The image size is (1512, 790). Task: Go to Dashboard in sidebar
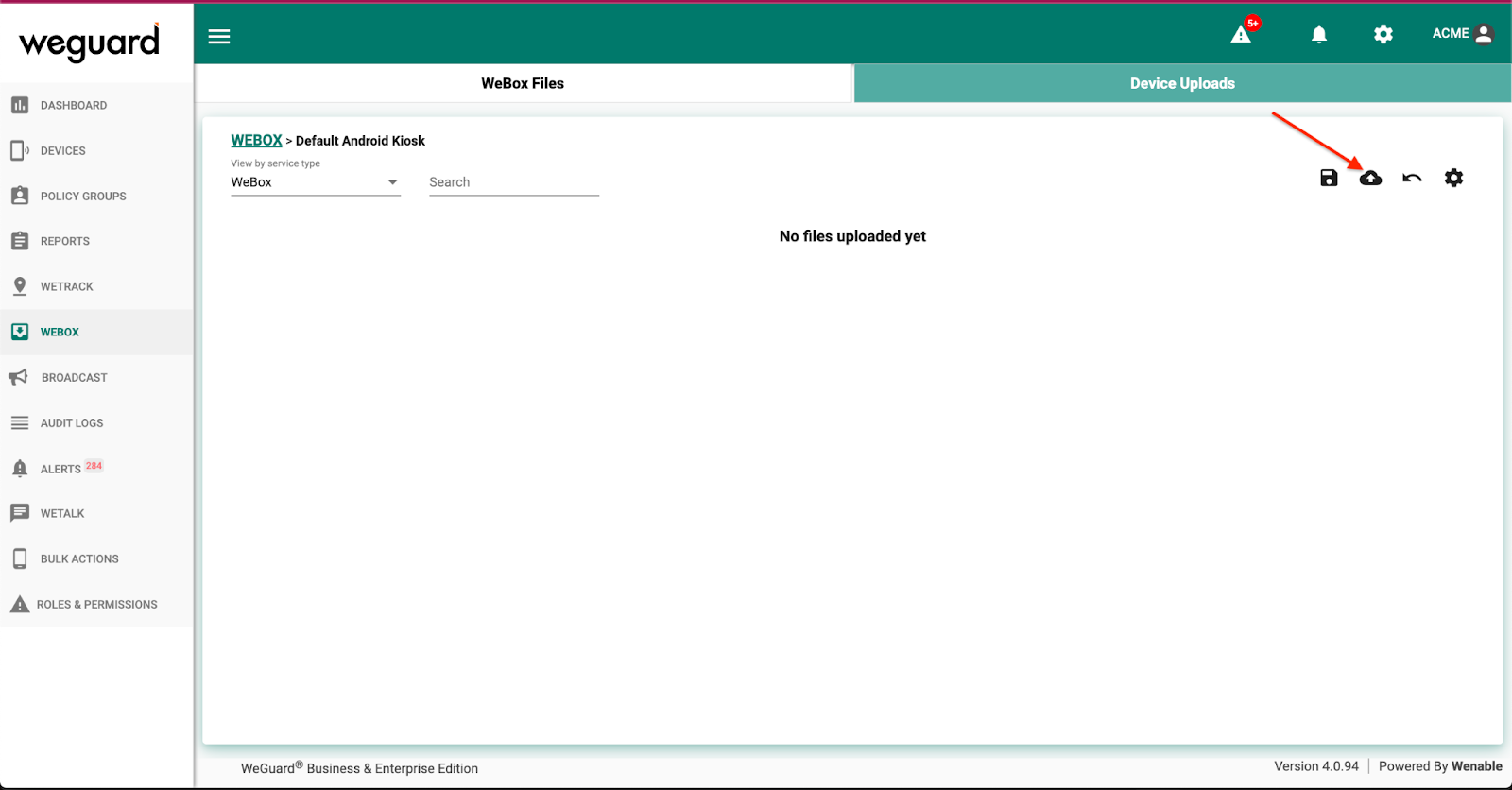tap(96, 105)
